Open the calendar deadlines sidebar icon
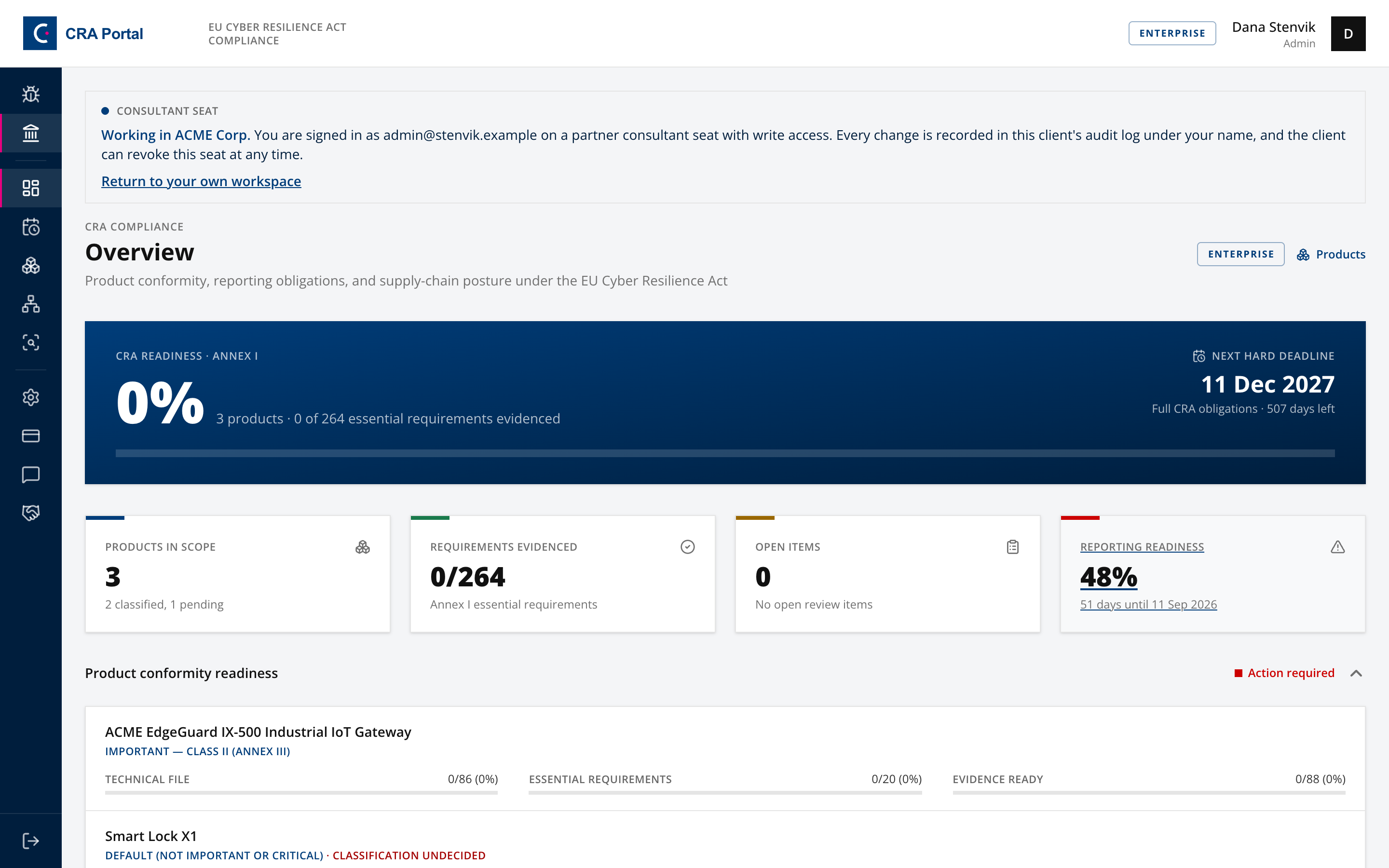Image resolution: width=1389 pixels, height=868 pixels. pos(30,227)
